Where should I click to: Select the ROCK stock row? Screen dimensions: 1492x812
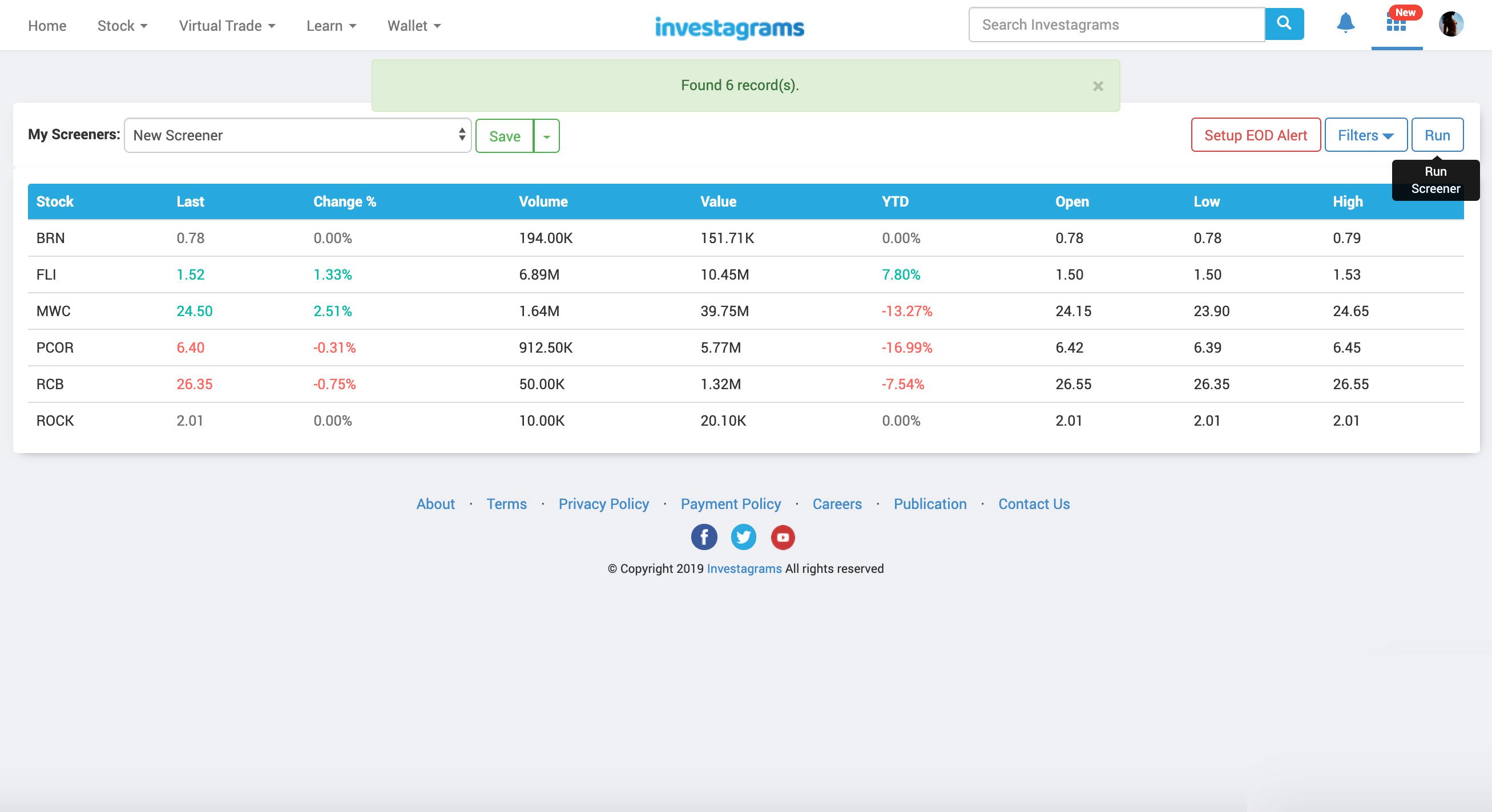click(x=745, y=421)
